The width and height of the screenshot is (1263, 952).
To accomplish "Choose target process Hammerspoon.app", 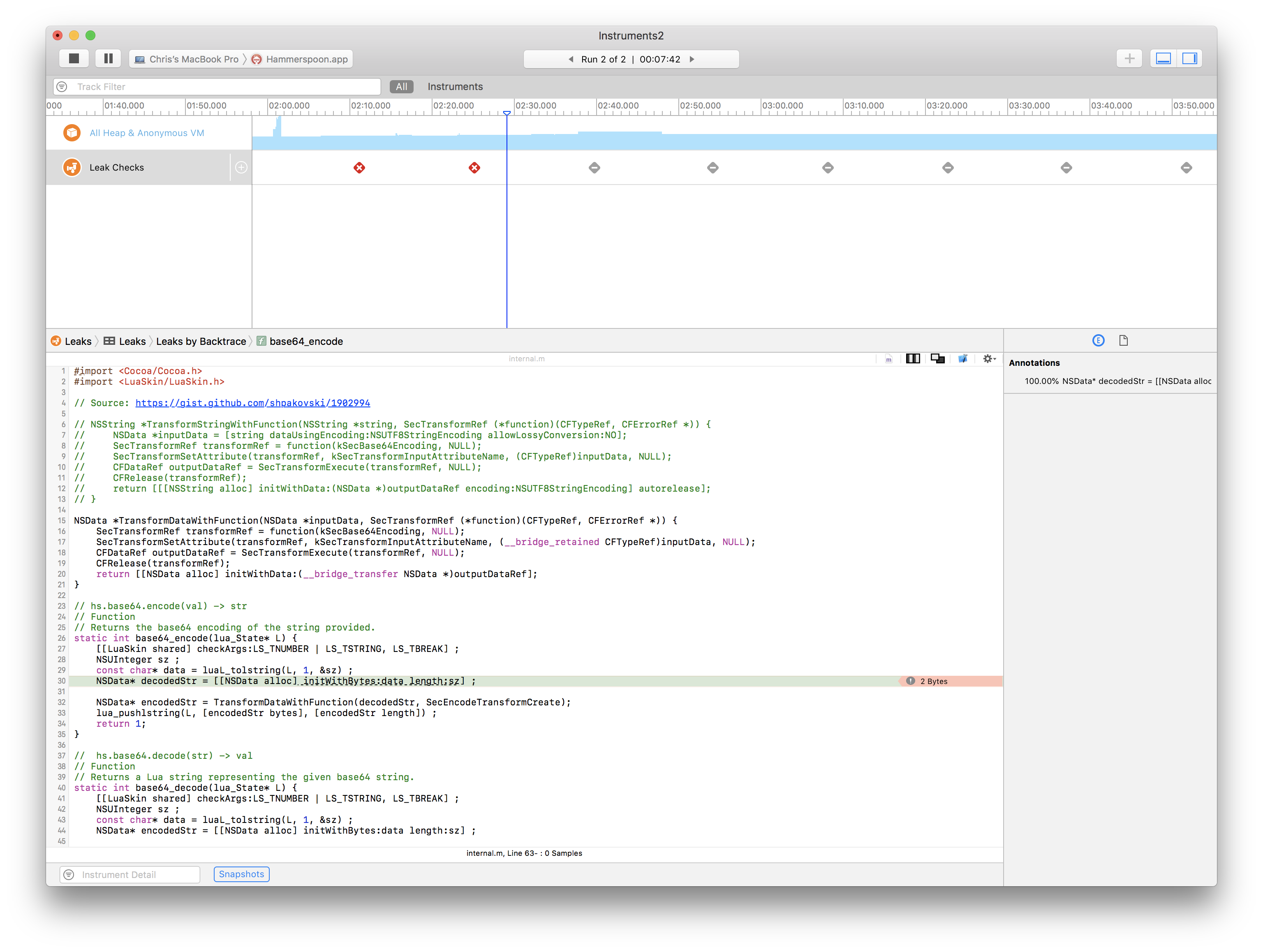I will [300, 59].
